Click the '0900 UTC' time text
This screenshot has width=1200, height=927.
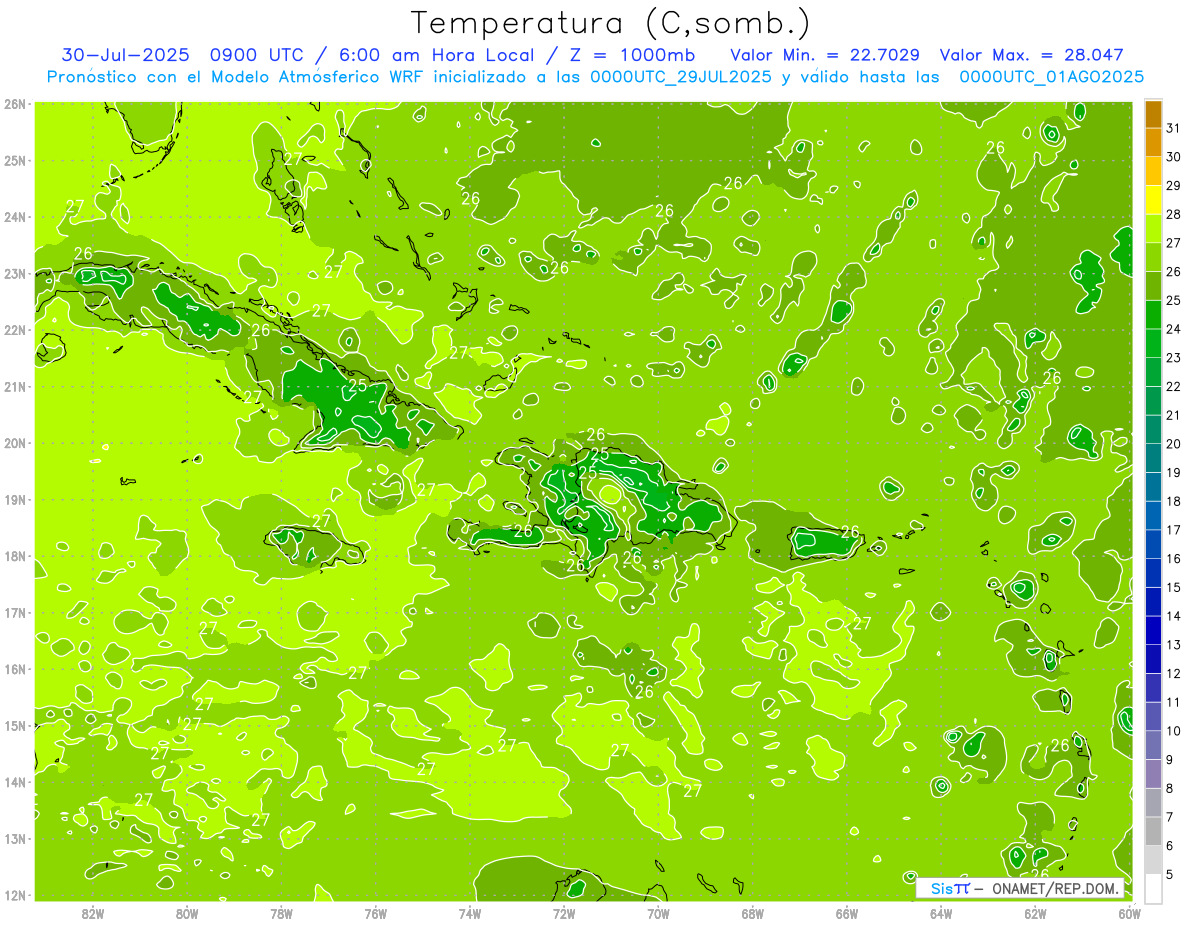click(255, 55)
